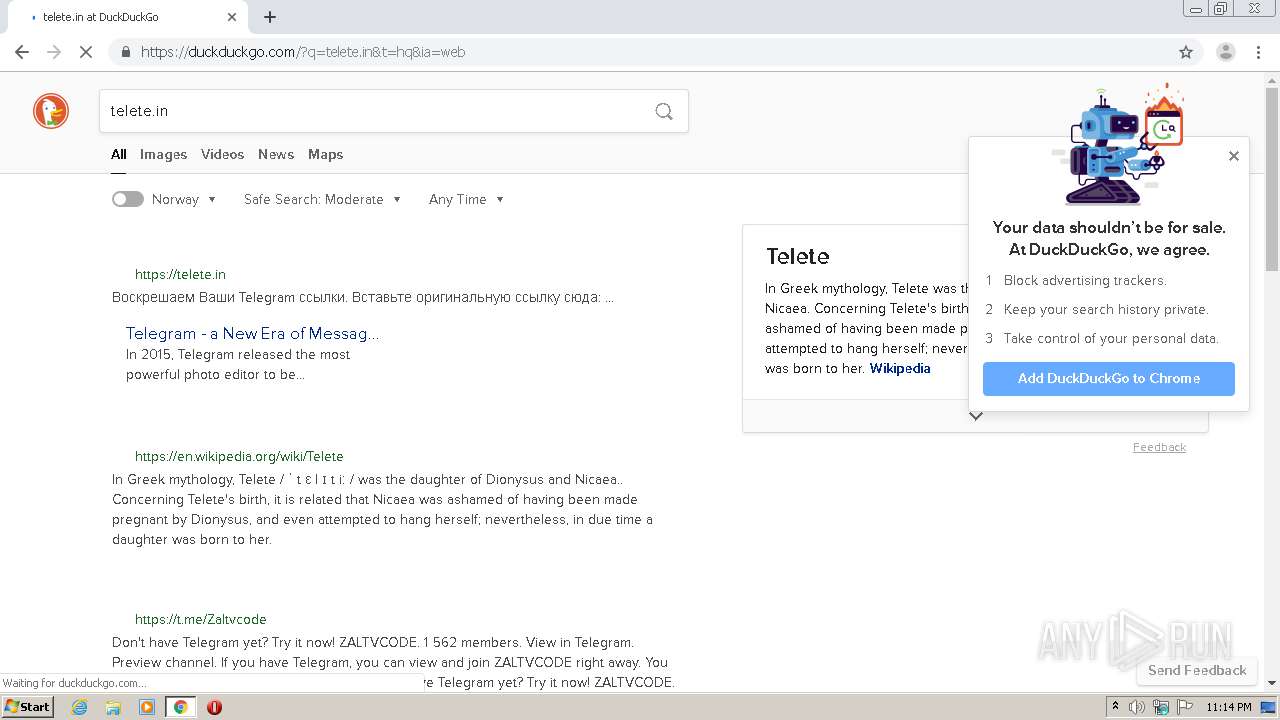Open media player from taskbar
Viewport: 1280px width, 720px height.
tap(147, 707)
